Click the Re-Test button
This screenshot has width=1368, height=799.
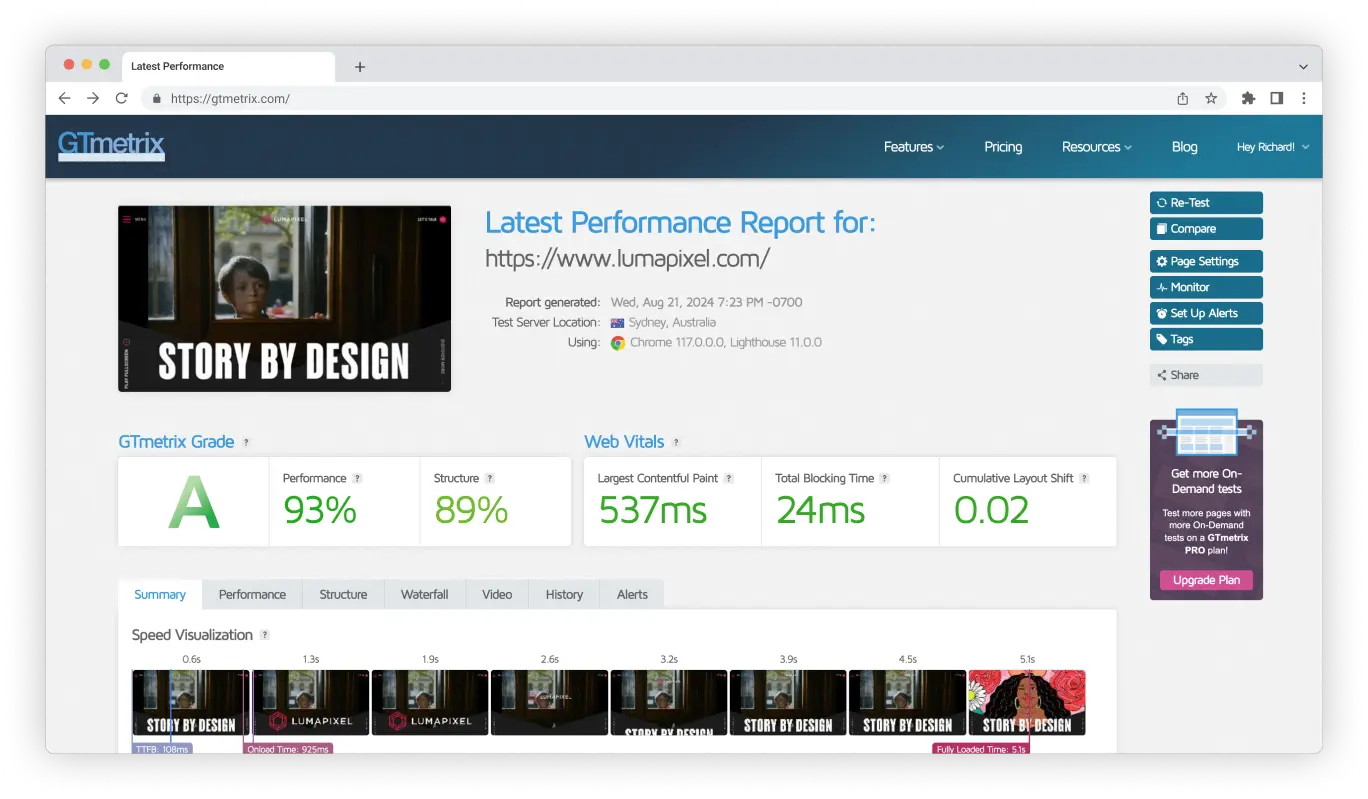(x=1206, y=203)
